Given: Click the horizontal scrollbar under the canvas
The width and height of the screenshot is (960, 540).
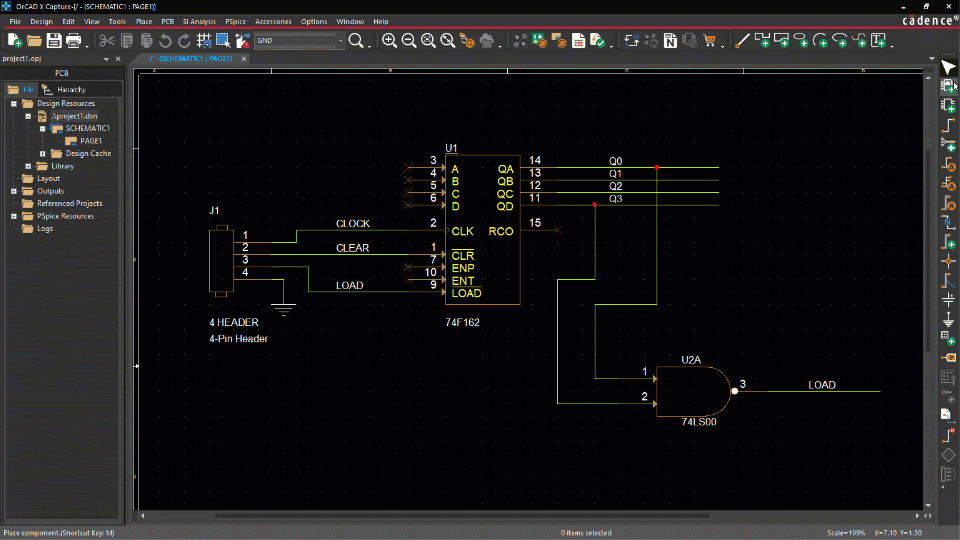Looking at the screenshot, I should coord(462,516).
